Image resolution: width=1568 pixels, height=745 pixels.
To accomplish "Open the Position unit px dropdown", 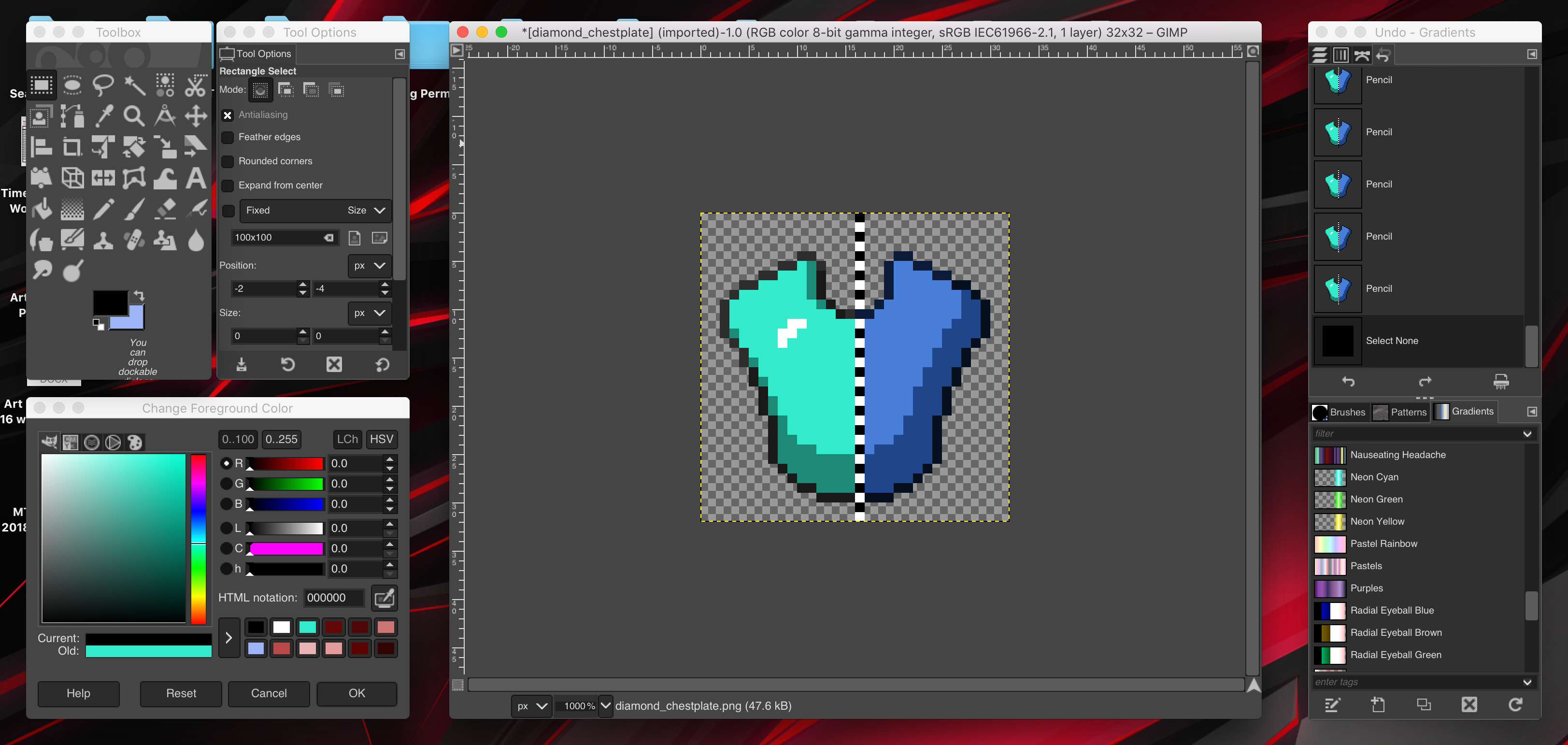I will point(370,266).
